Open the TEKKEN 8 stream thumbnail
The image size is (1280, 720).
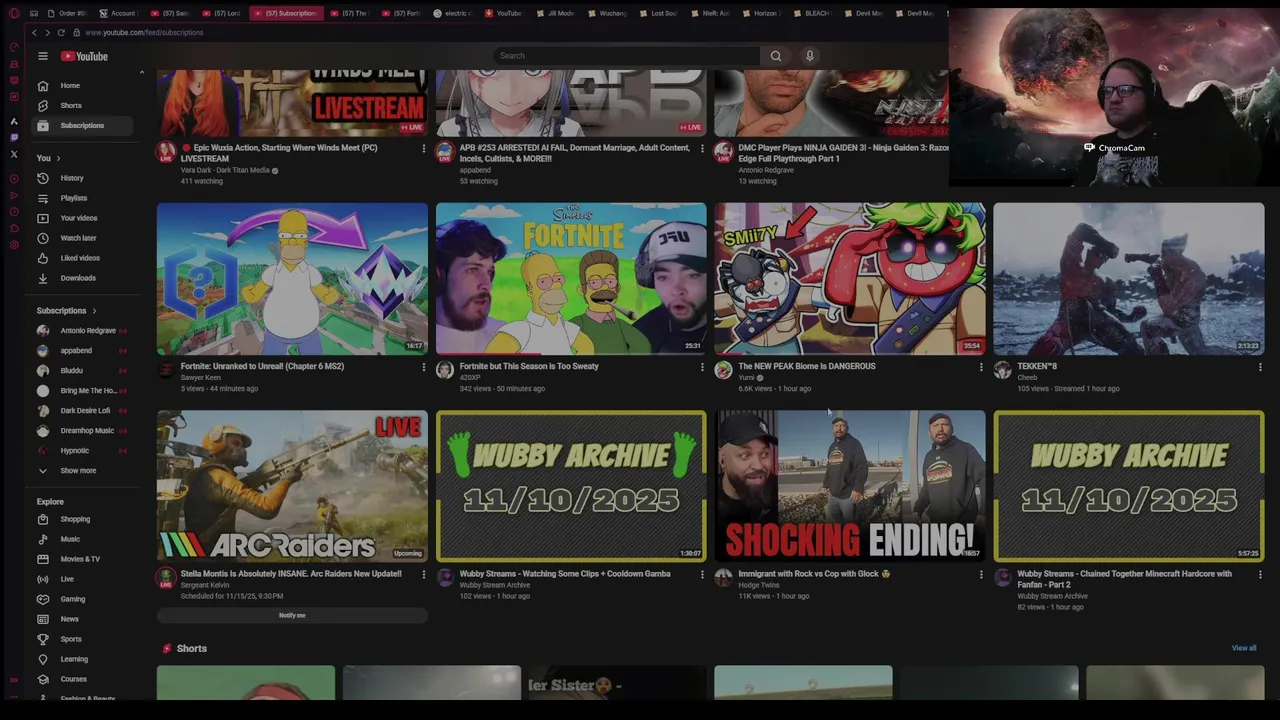[x=1129, y=279]
